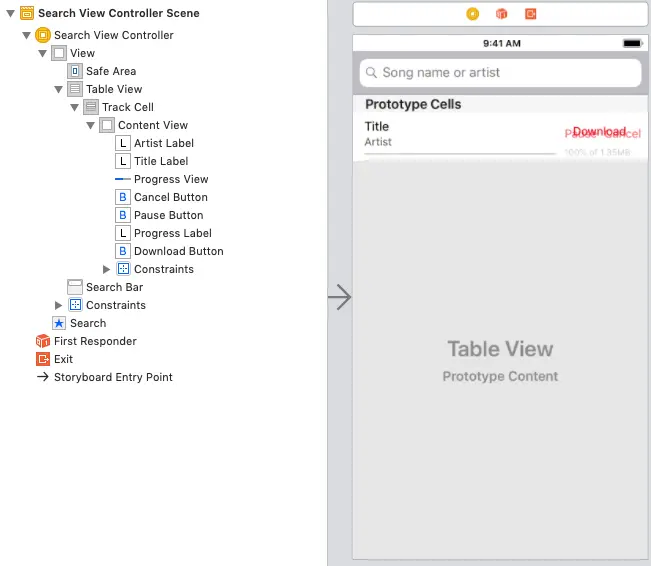Click the red Download button on canvas
The width and height of the screenshot is (651, 566).
click(x=598, y=132)
